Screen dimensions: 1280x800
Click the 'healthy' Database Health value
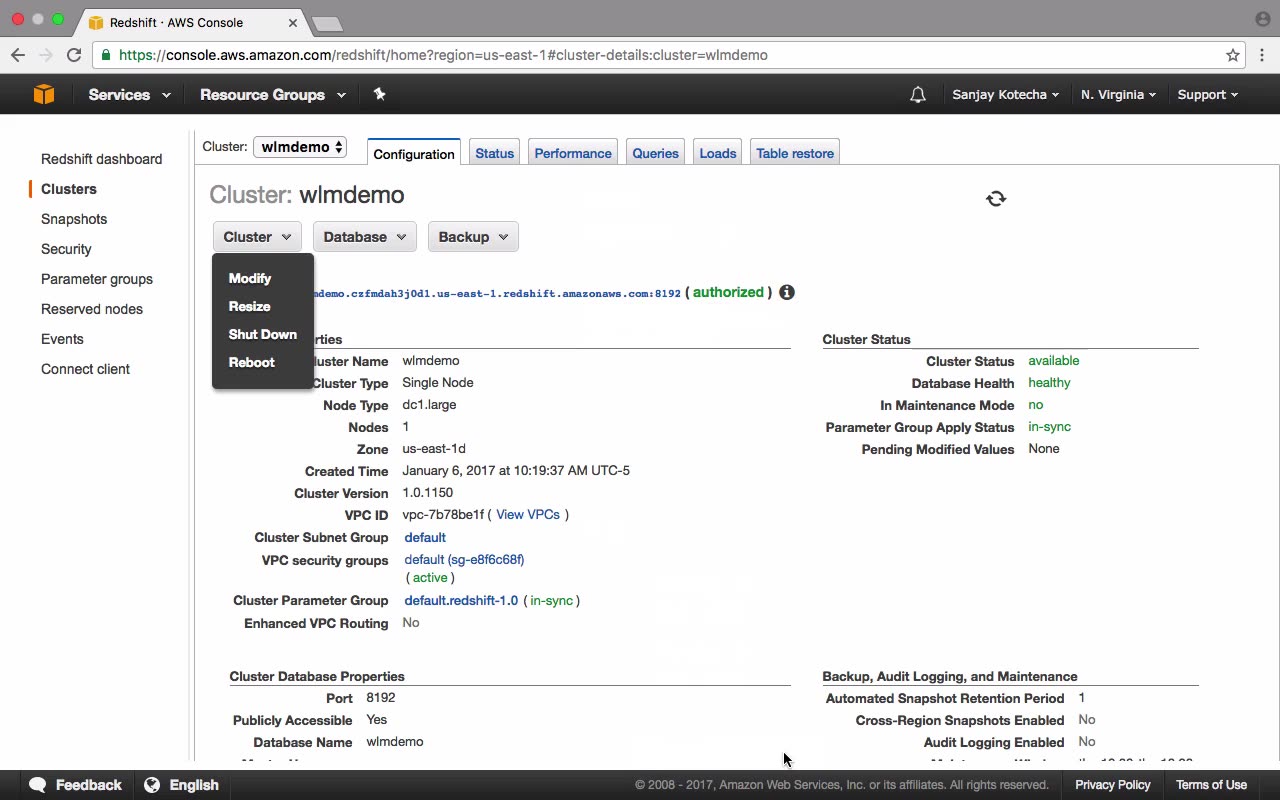[x=1049, y=383]
